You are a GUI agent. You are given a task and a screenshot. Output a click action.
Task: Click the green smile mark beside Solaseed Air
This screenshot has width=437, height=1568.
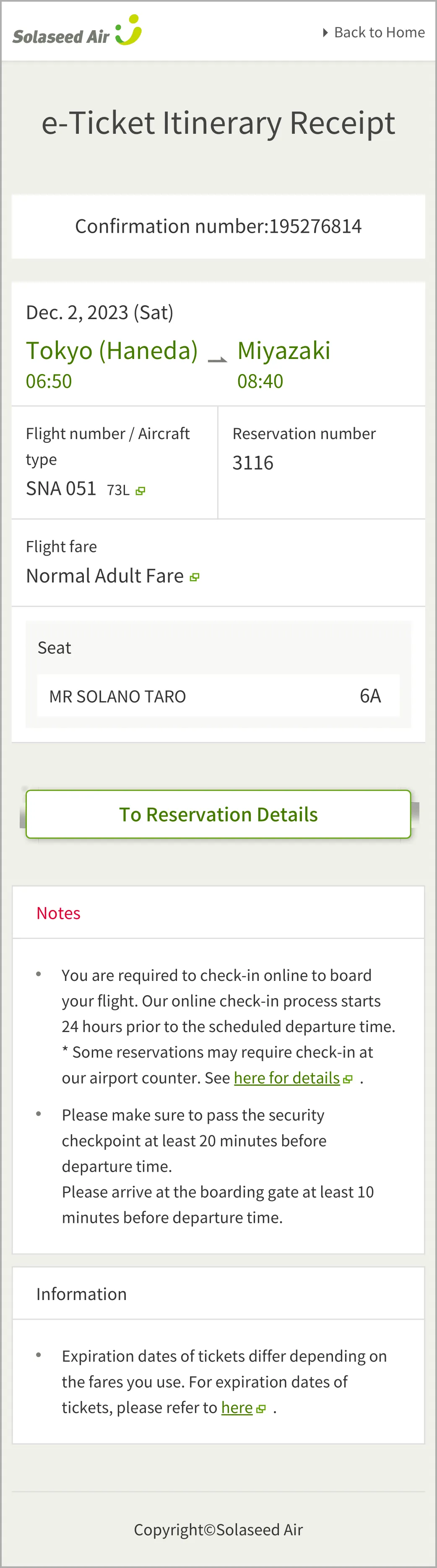click(x=129, y=31)
